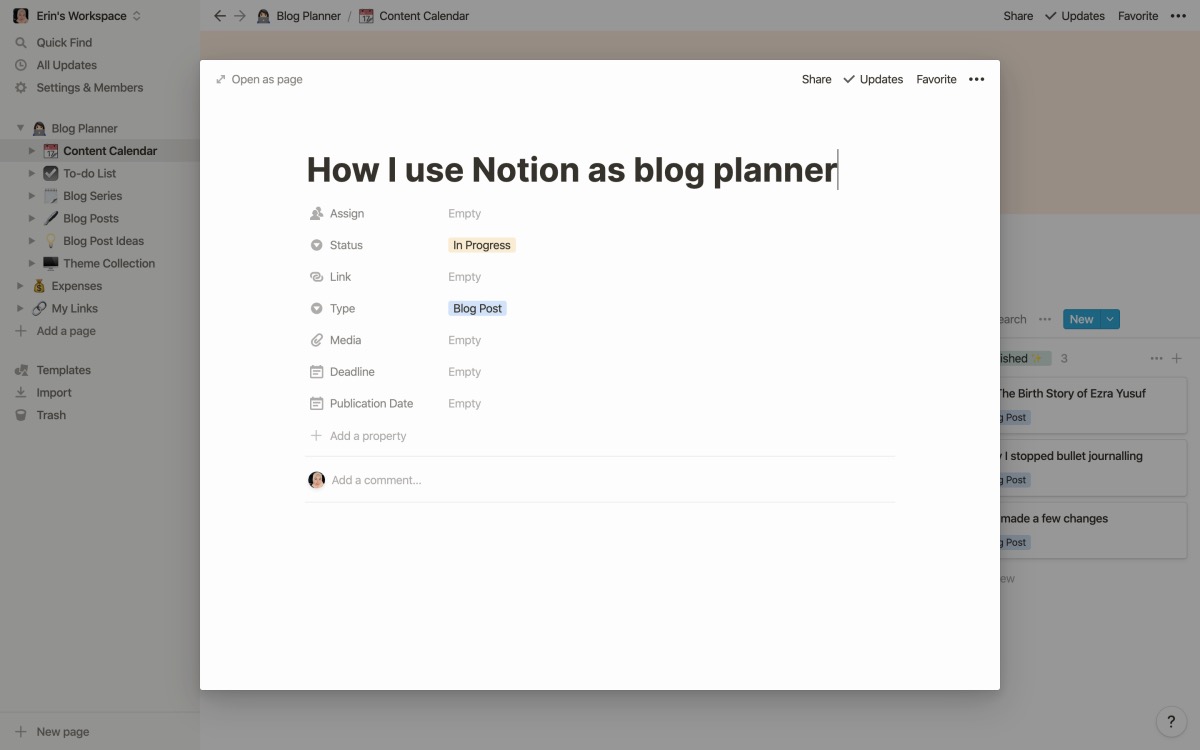Click the Empty value for Media
Screen dimensions: 1200x750
point(465,340)
